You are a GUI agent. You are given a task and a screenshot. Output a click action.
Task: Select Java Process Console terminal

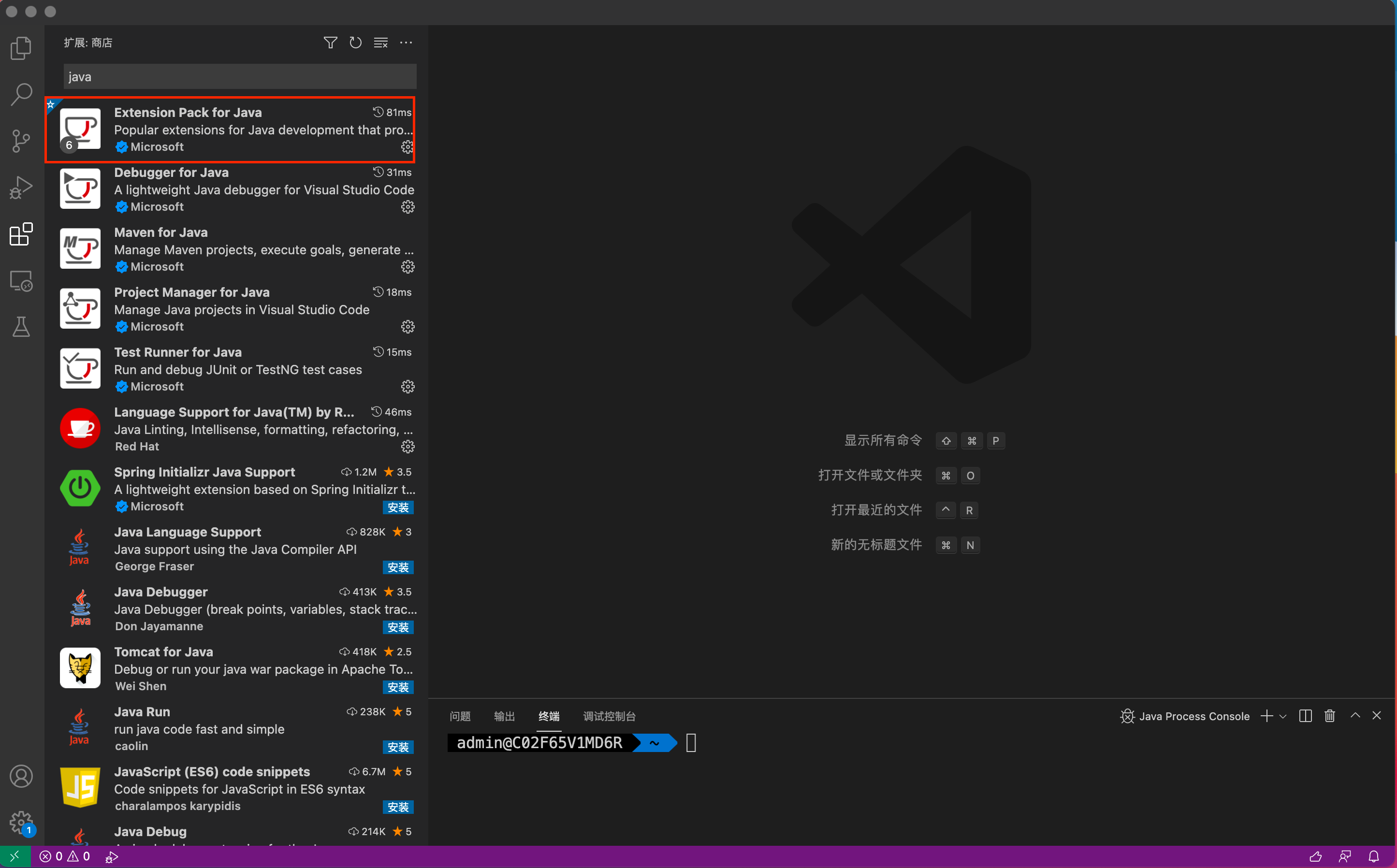click(1185, 716)
